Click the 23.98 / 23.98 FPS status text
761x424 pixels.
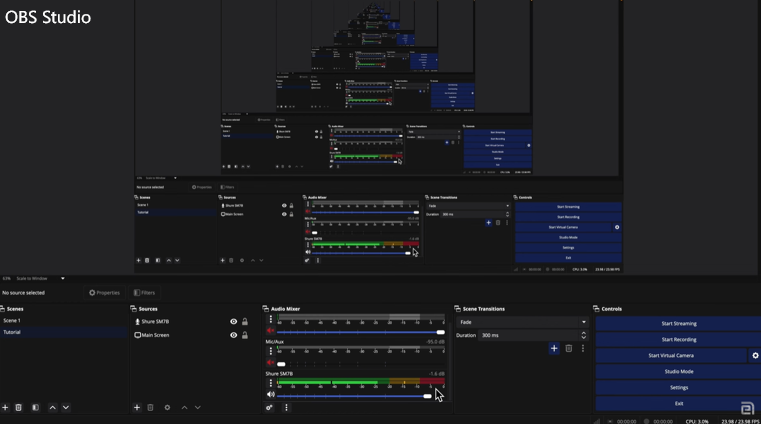(x=741, y=422)
